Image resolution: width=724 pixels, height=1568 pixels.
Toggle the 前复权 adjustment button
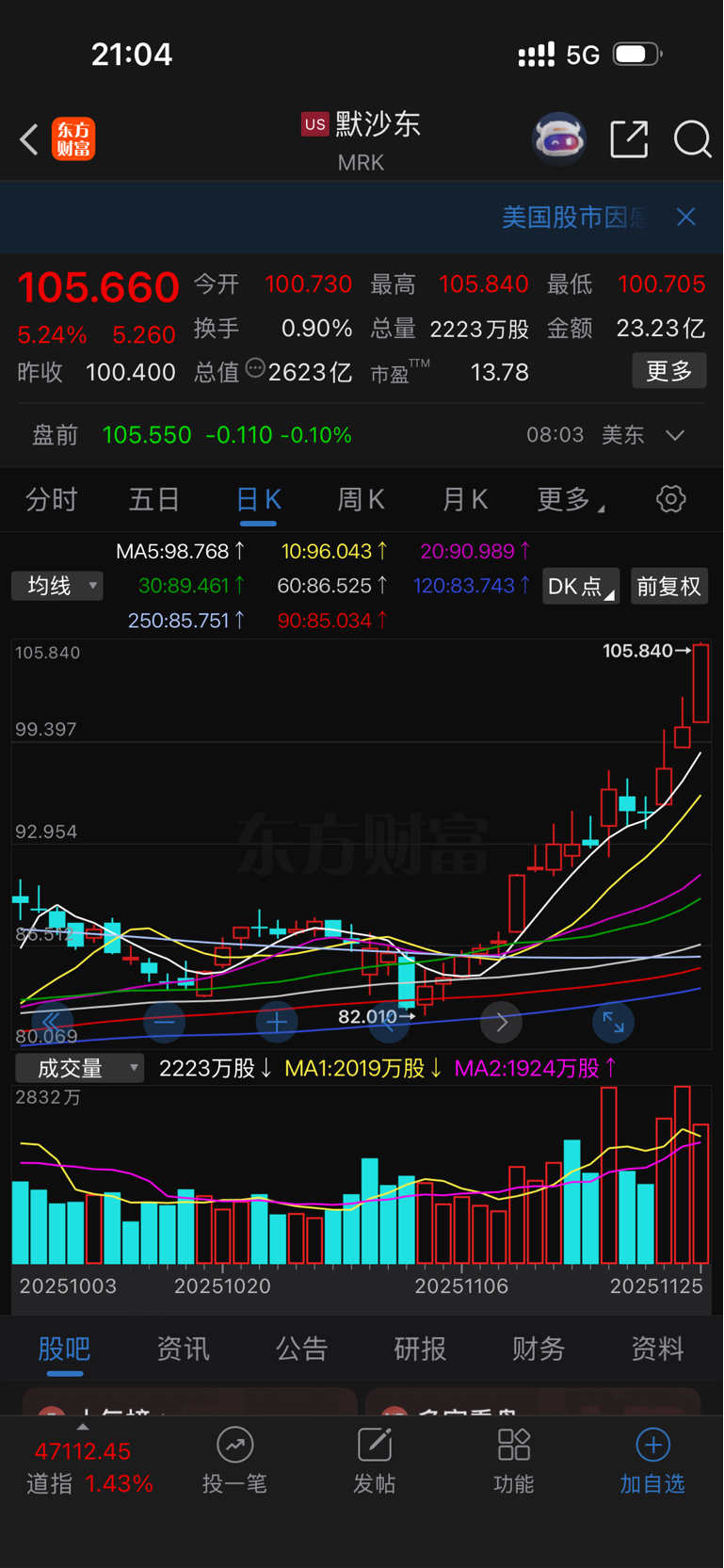point(668,586)
